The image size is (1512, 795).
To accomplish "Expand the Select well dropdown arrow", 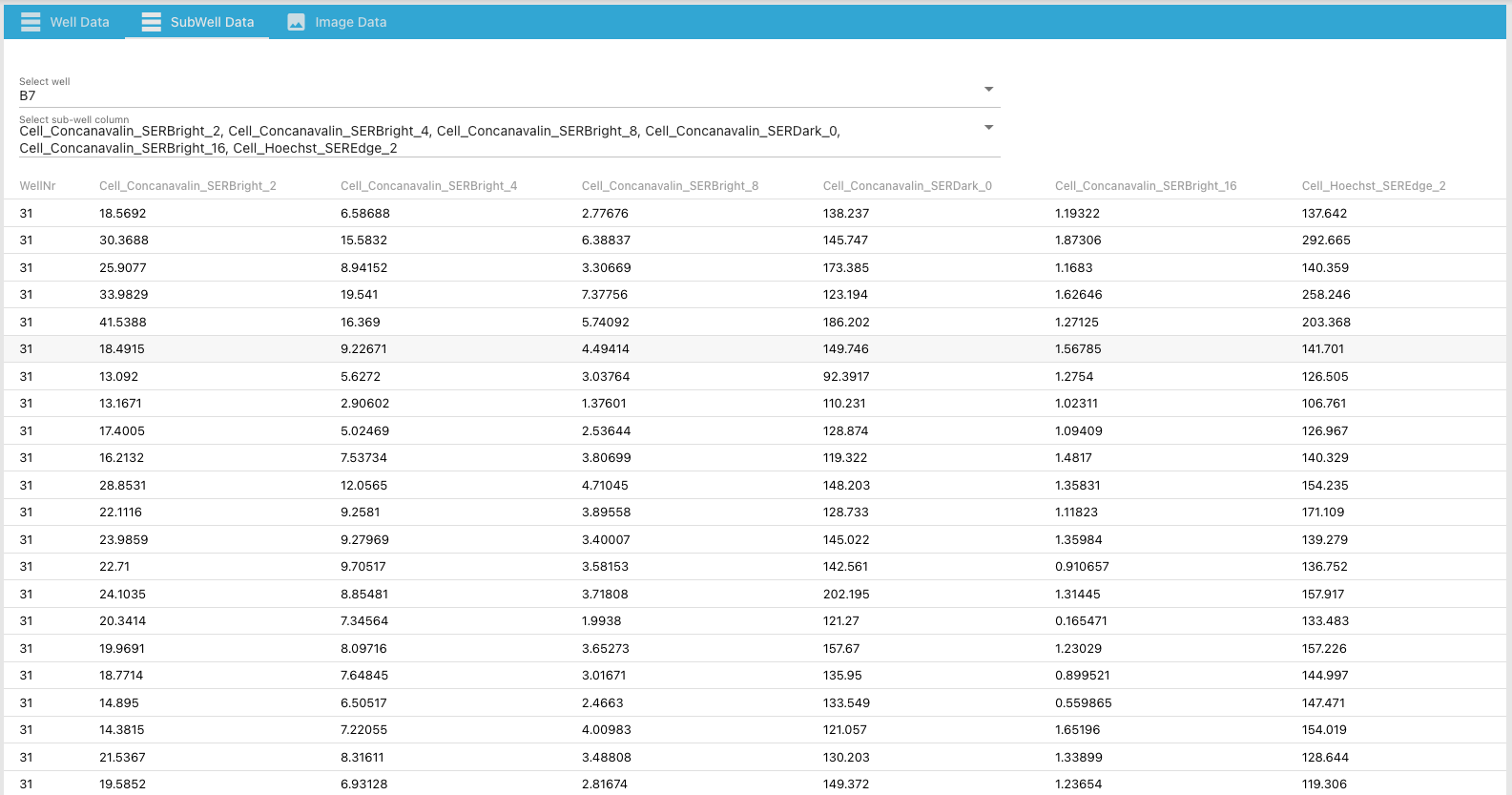I will [988, 89].
